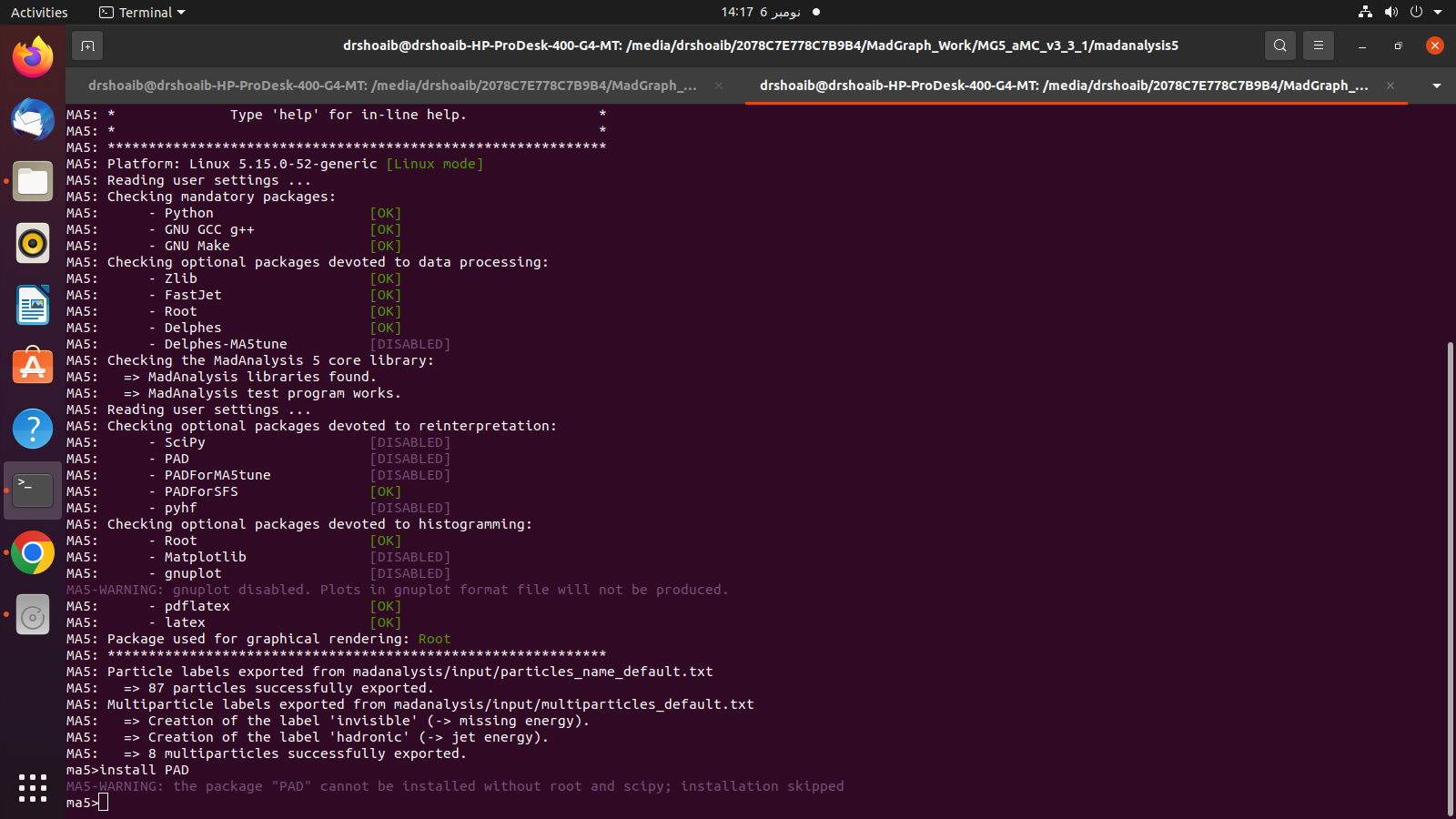This screenshot has width=1456, height=819.
Task: Open the disk drive icon in the dock
Action: coord(33,616)
